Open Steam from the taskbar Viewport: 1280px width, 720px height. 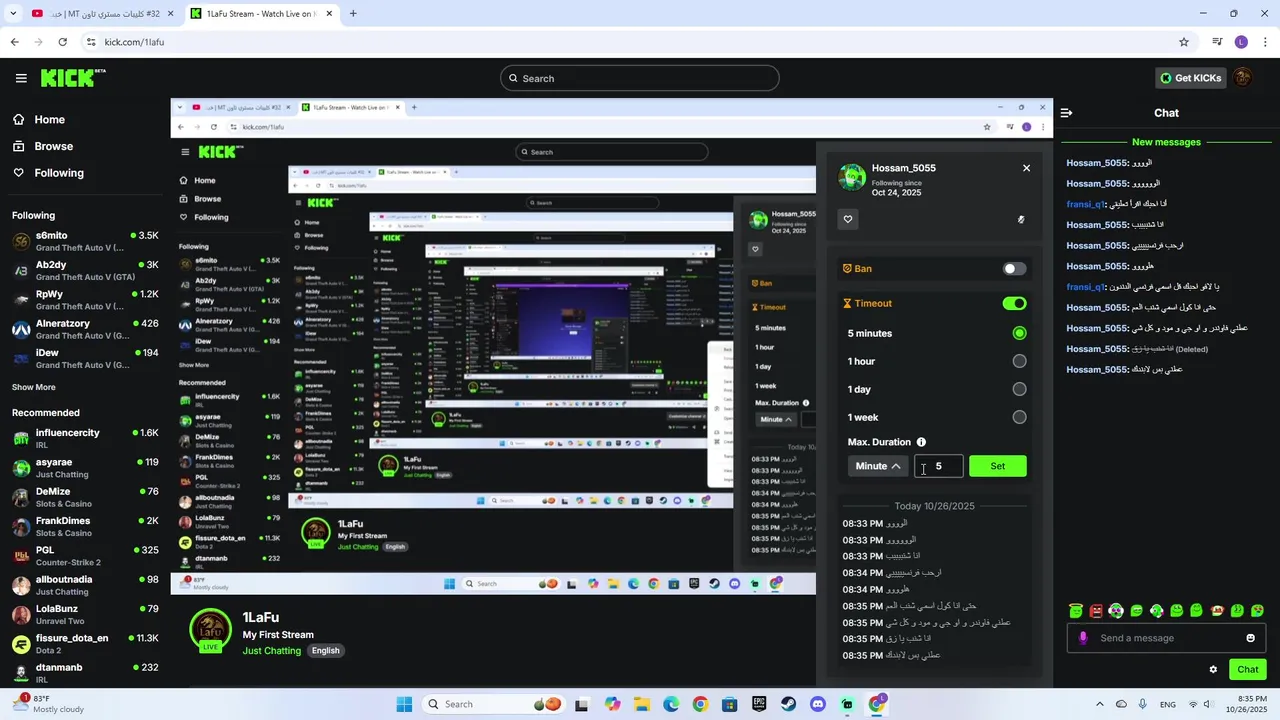(x=788, y=704)
